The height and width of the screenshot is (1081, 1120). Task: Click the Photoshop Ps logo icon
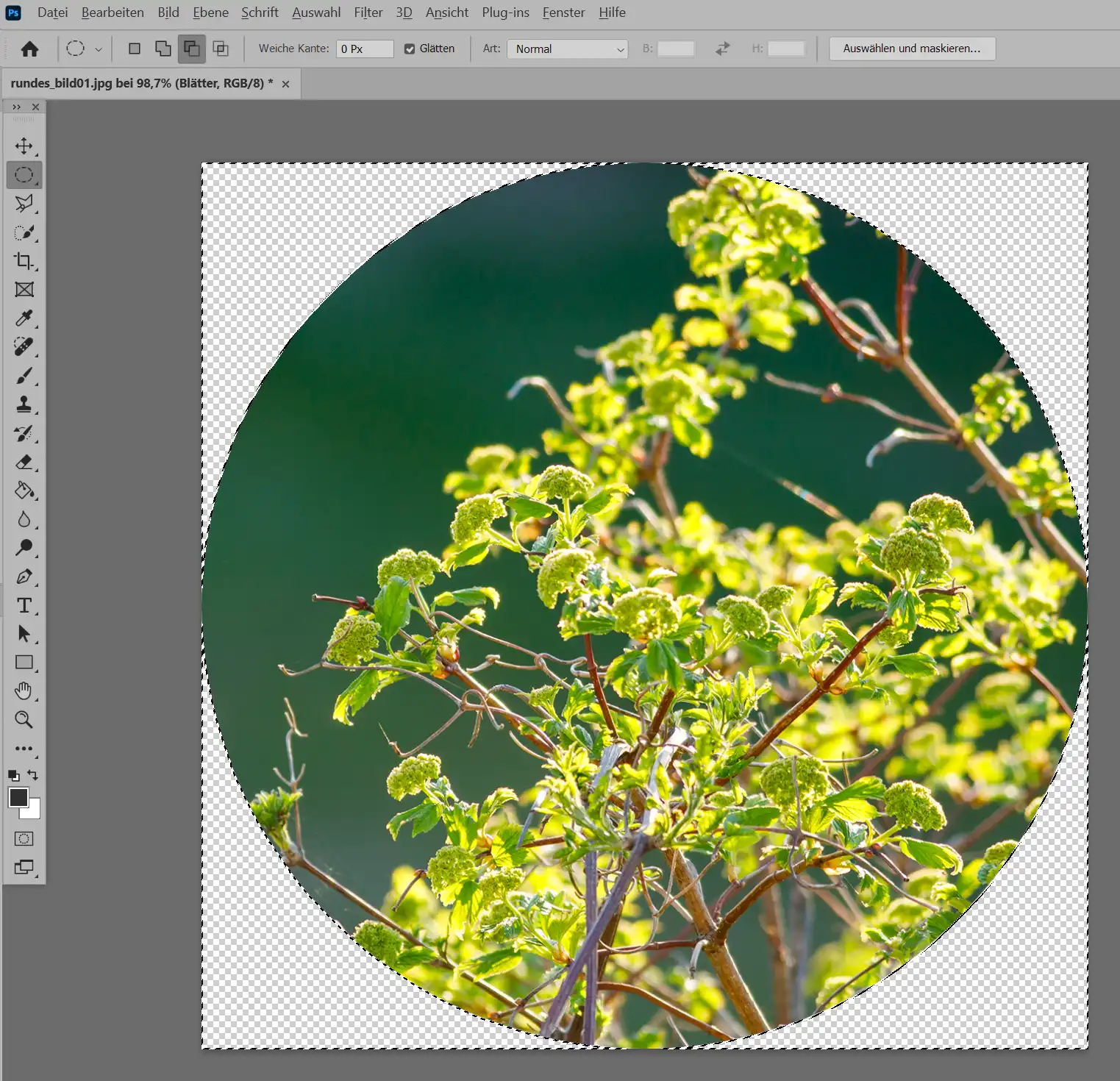(13, 13)
